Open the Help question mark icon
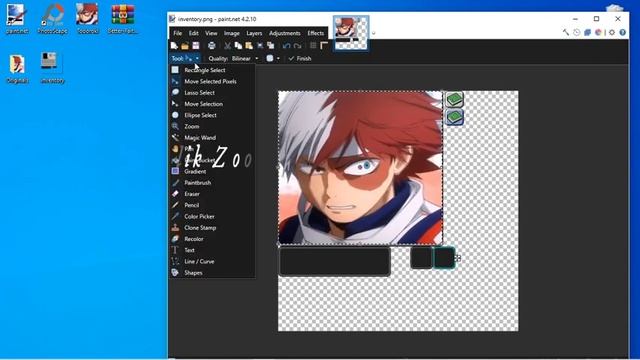Viewport: 640px width, 360px height. click(x=622, y=32)
